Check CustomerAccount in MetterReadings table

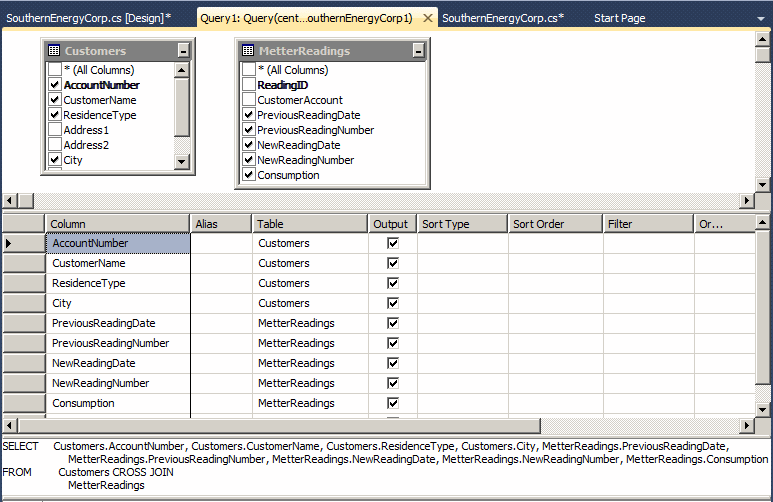[249, 100]
